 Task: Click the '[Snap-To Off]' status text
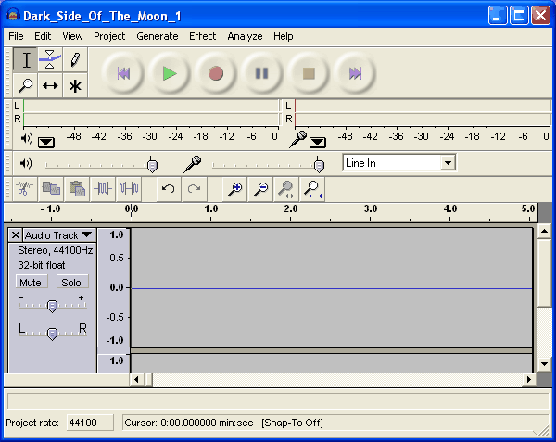pyautogui.click(x=291, y=423)
